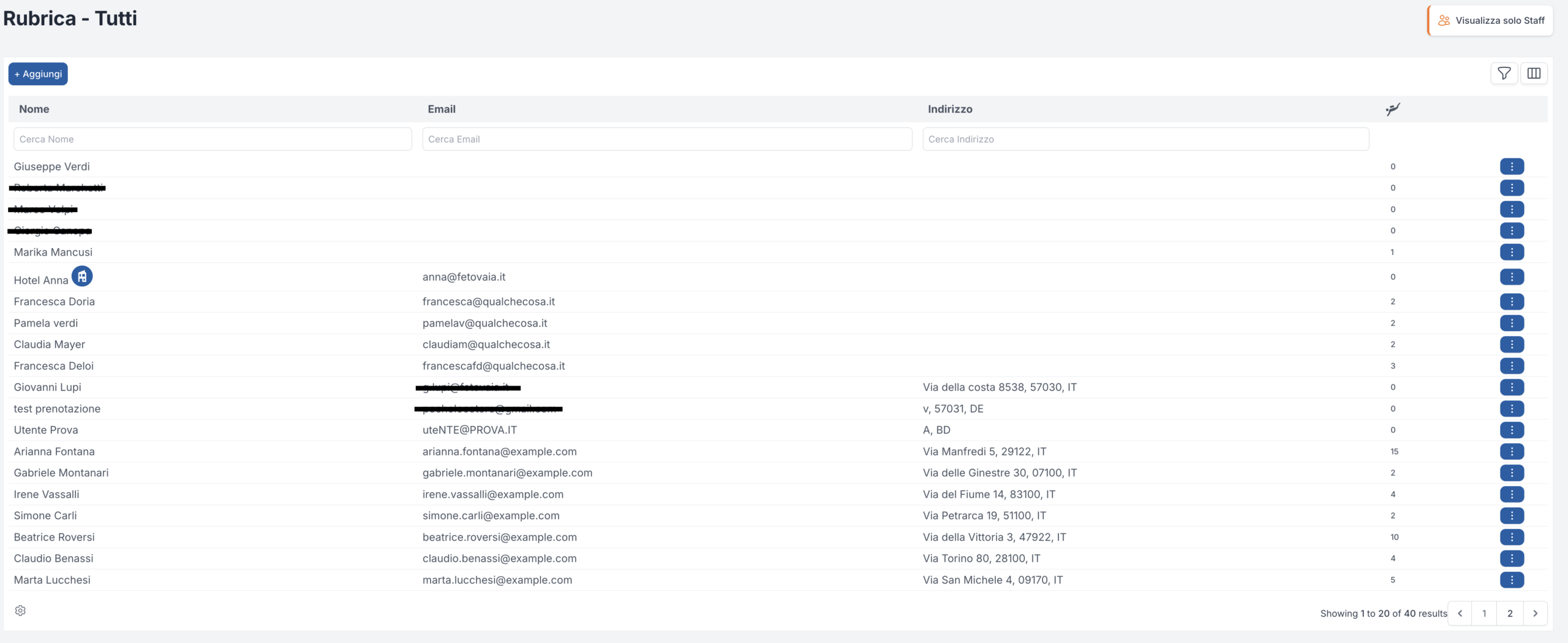The width and height of the screenshot is (1568, 643).
Task: Open actions menu for Marika Mancusi
Action: coord(1512,252)
